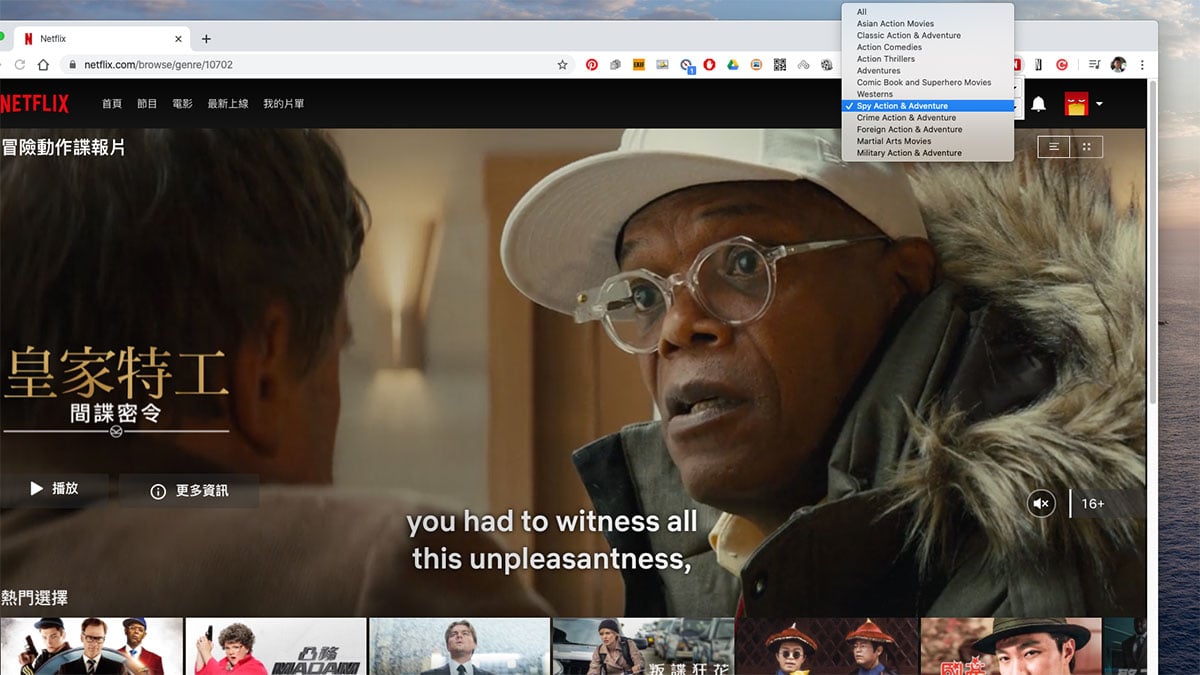This screenshot has height=675, width=1200.
Task: Click the QR code extension icon
Action: 779,65
